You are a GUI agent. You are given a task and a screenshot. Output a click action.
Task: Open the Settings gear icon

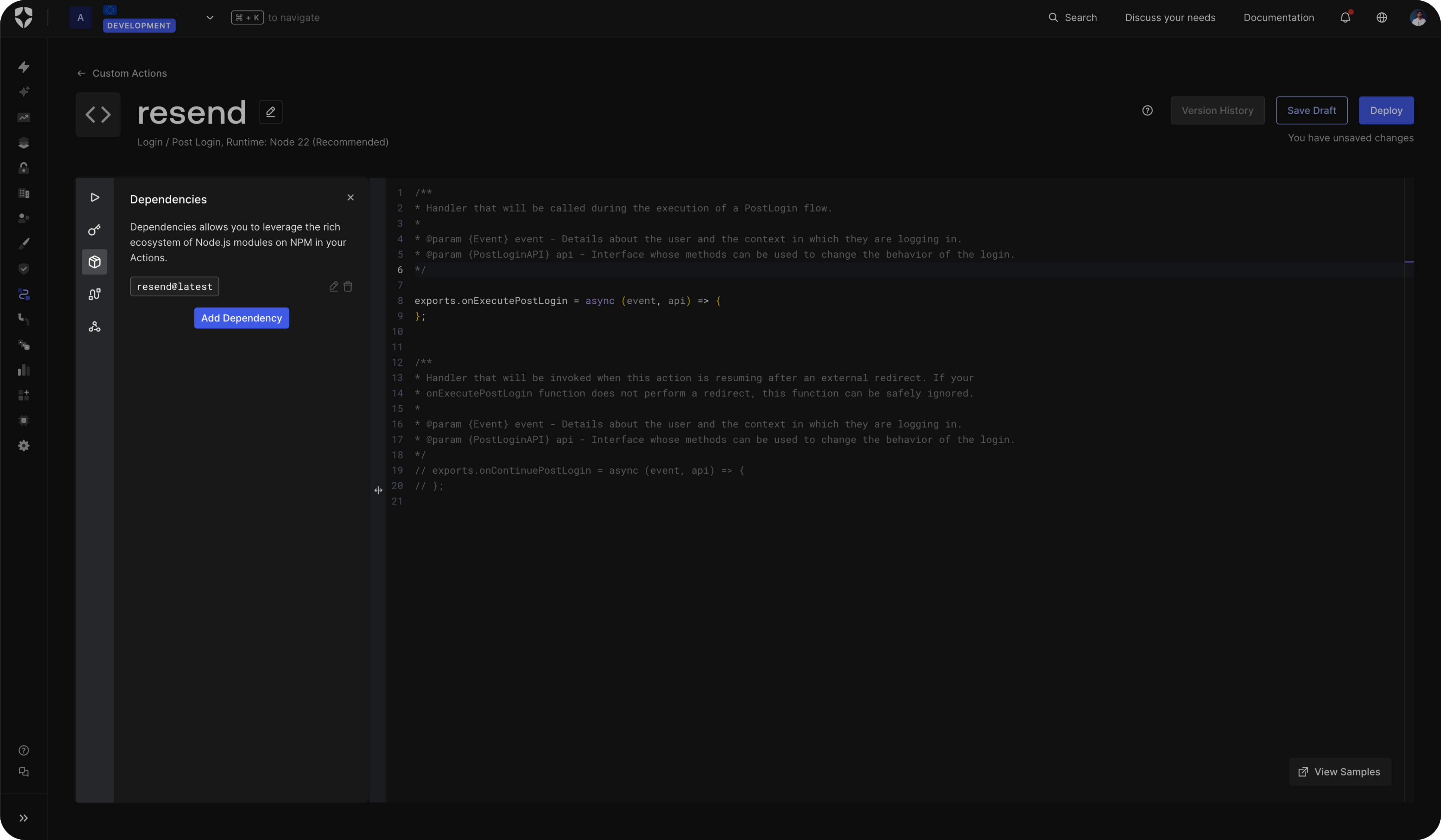click(23, 445)
